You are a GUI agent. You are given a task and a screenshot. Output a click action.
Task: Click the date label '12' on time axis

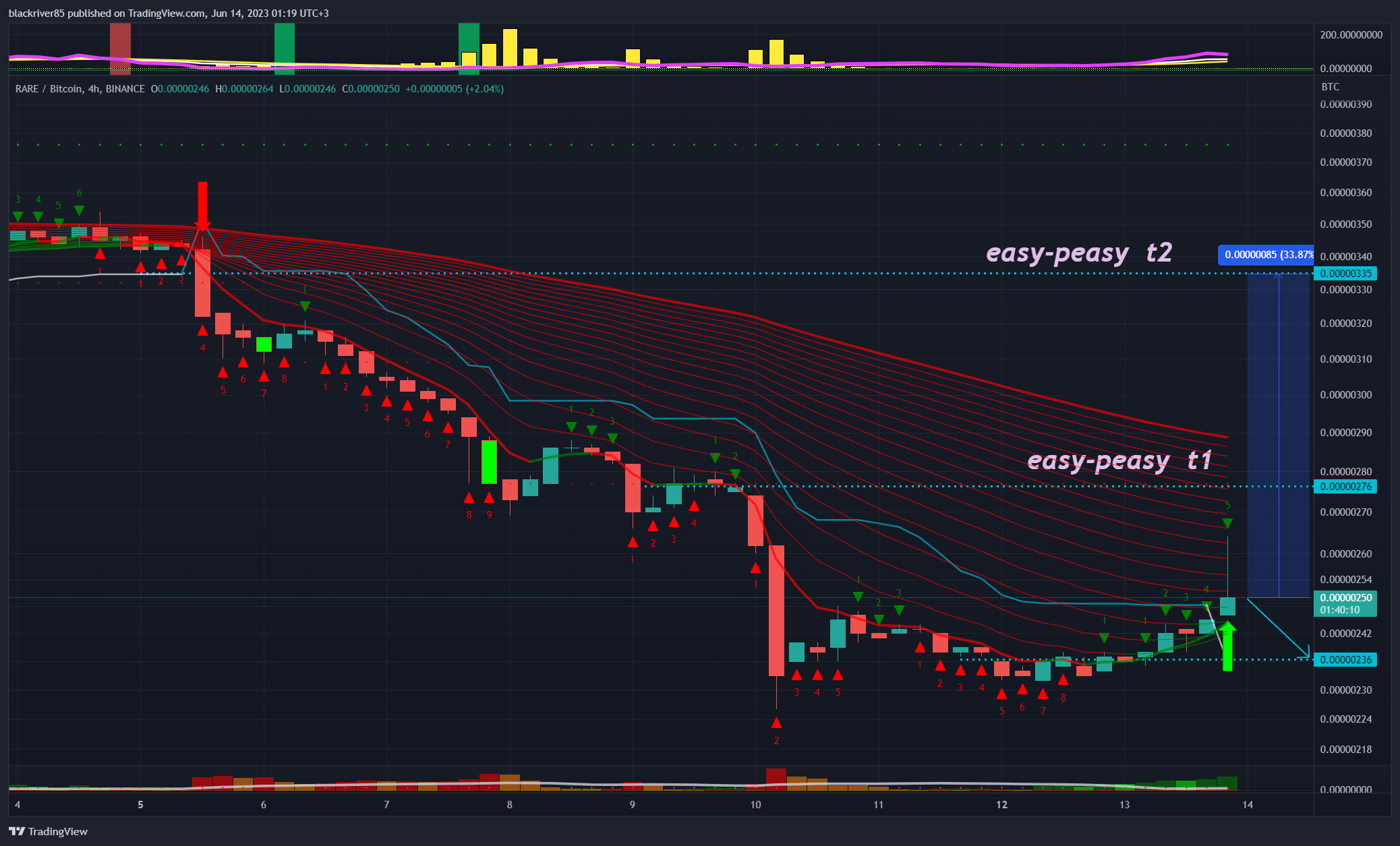pyautogui.click(x=1001, y=804)
